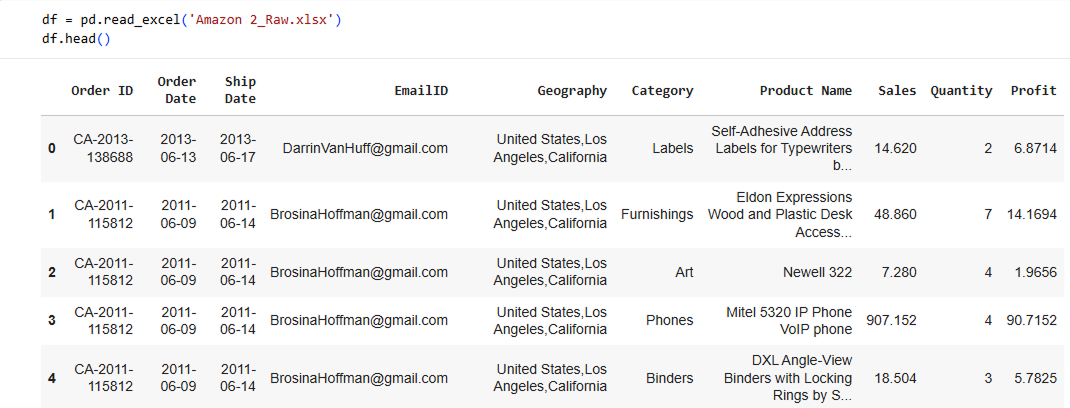Click the Product Name column header

805,90
